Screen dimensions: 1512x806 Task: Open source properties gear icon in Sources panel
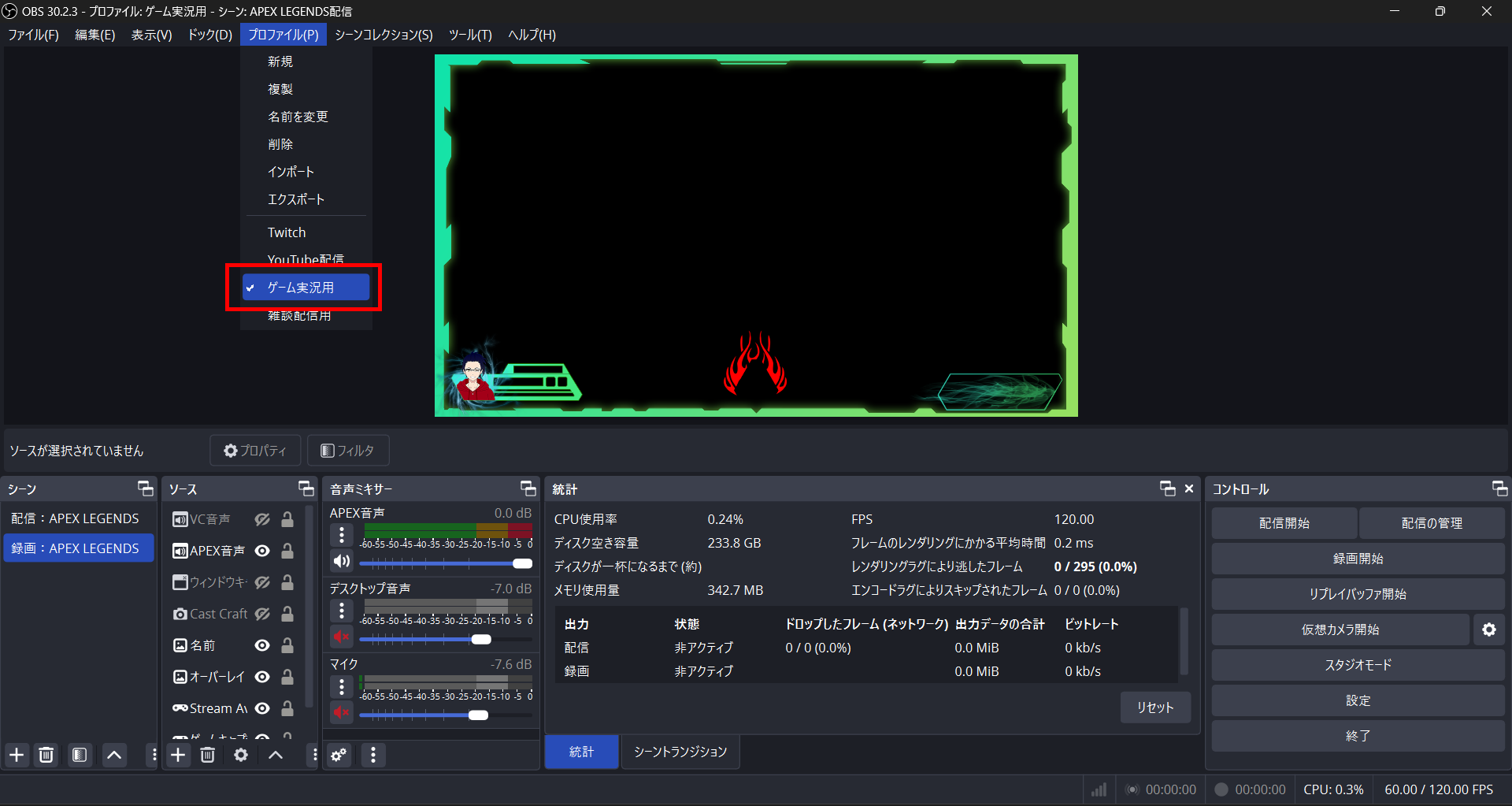click(x=241, y=755)
